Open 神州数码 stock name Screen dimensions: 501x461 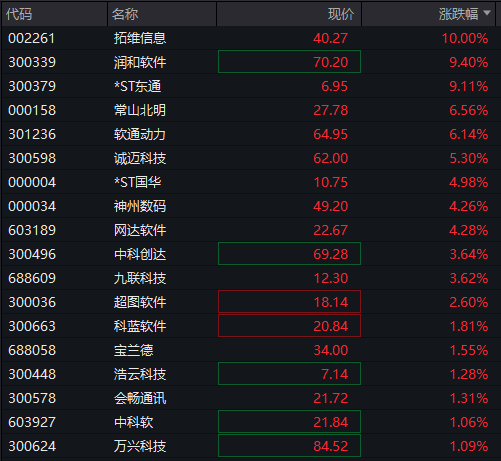tap(140, 206)
